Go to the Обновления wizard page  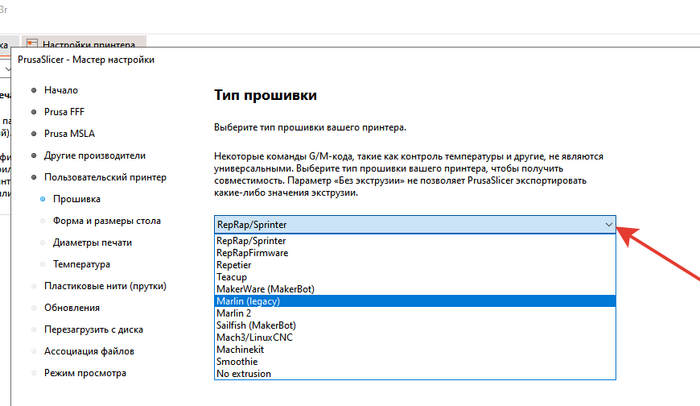click(71, 308)
